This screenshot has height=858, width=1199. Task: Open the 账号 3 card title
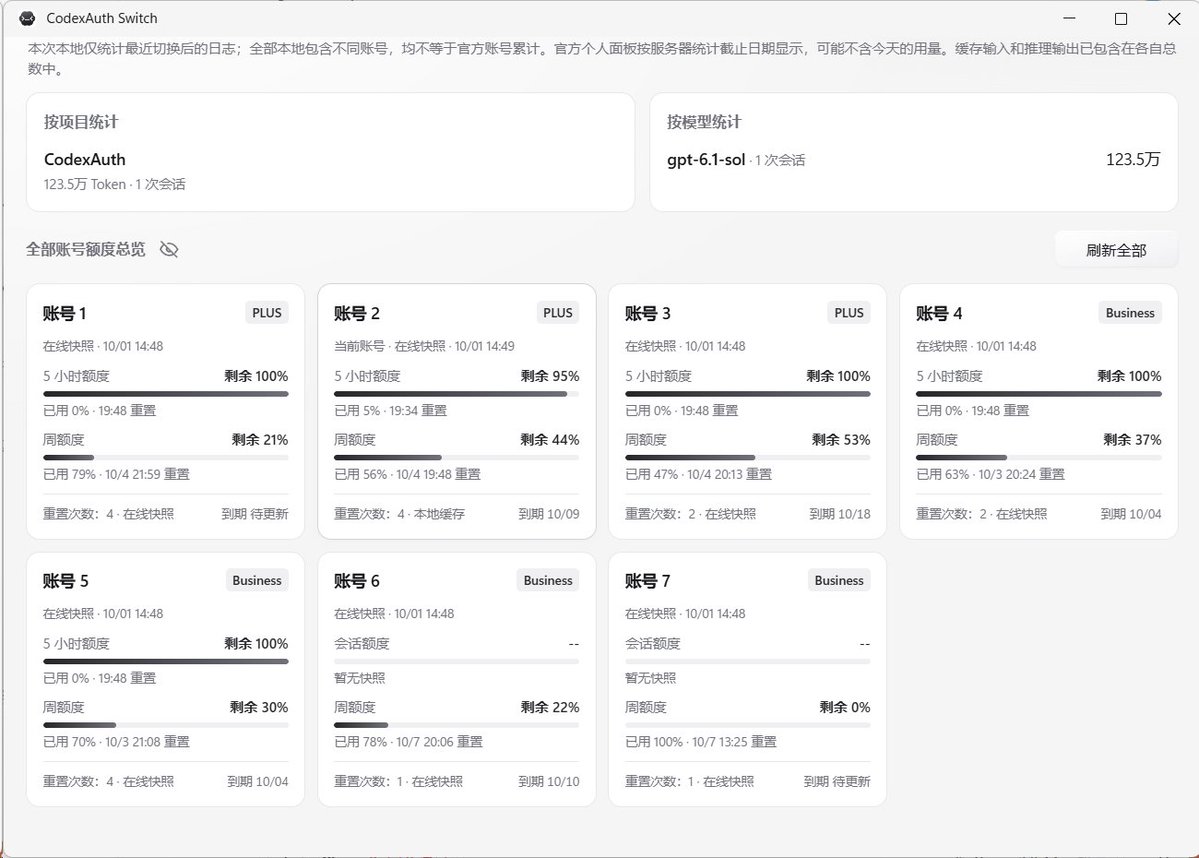tap(648, 314)
